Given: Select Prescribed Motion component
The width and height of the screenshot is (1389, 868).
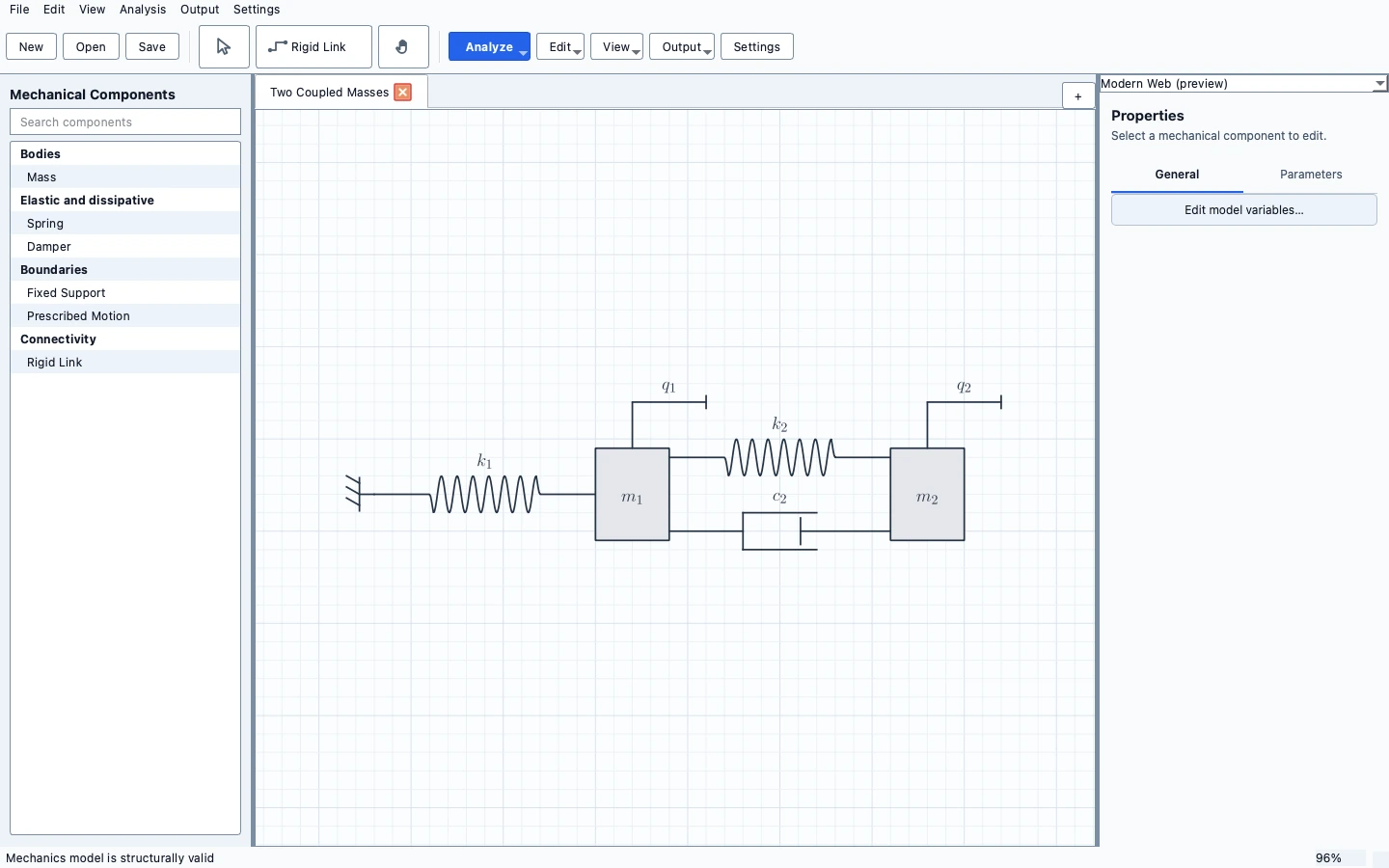Looking at the screenshot, I should [125, 316].
